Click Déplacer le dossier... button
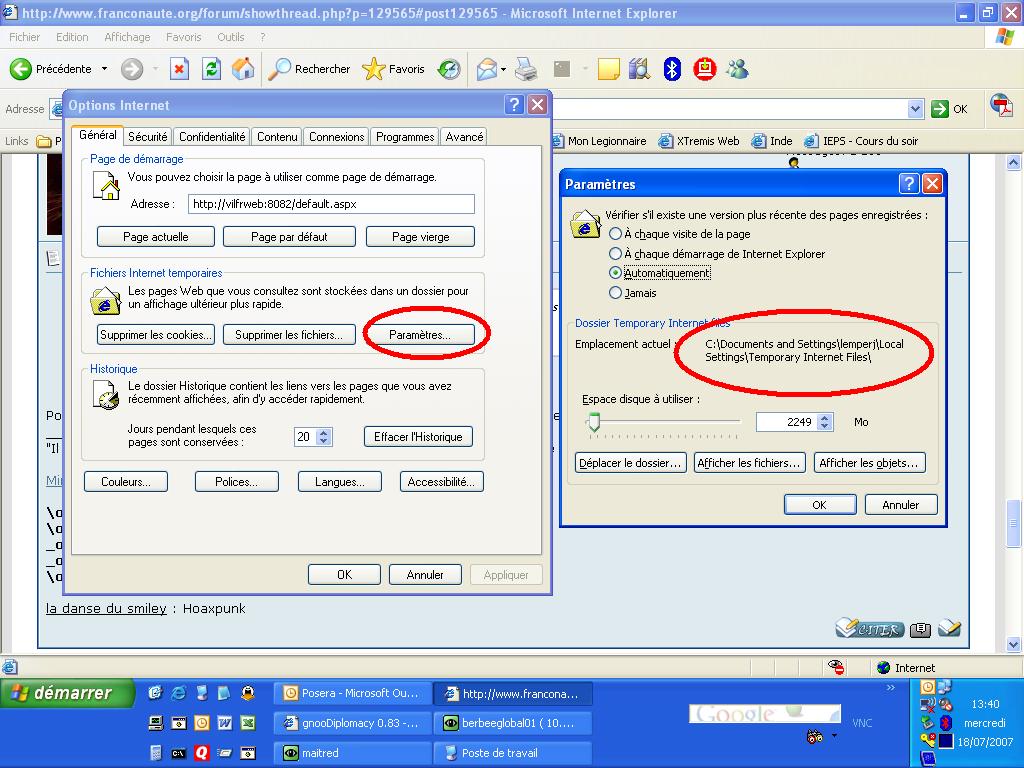 tap(630, 463)
